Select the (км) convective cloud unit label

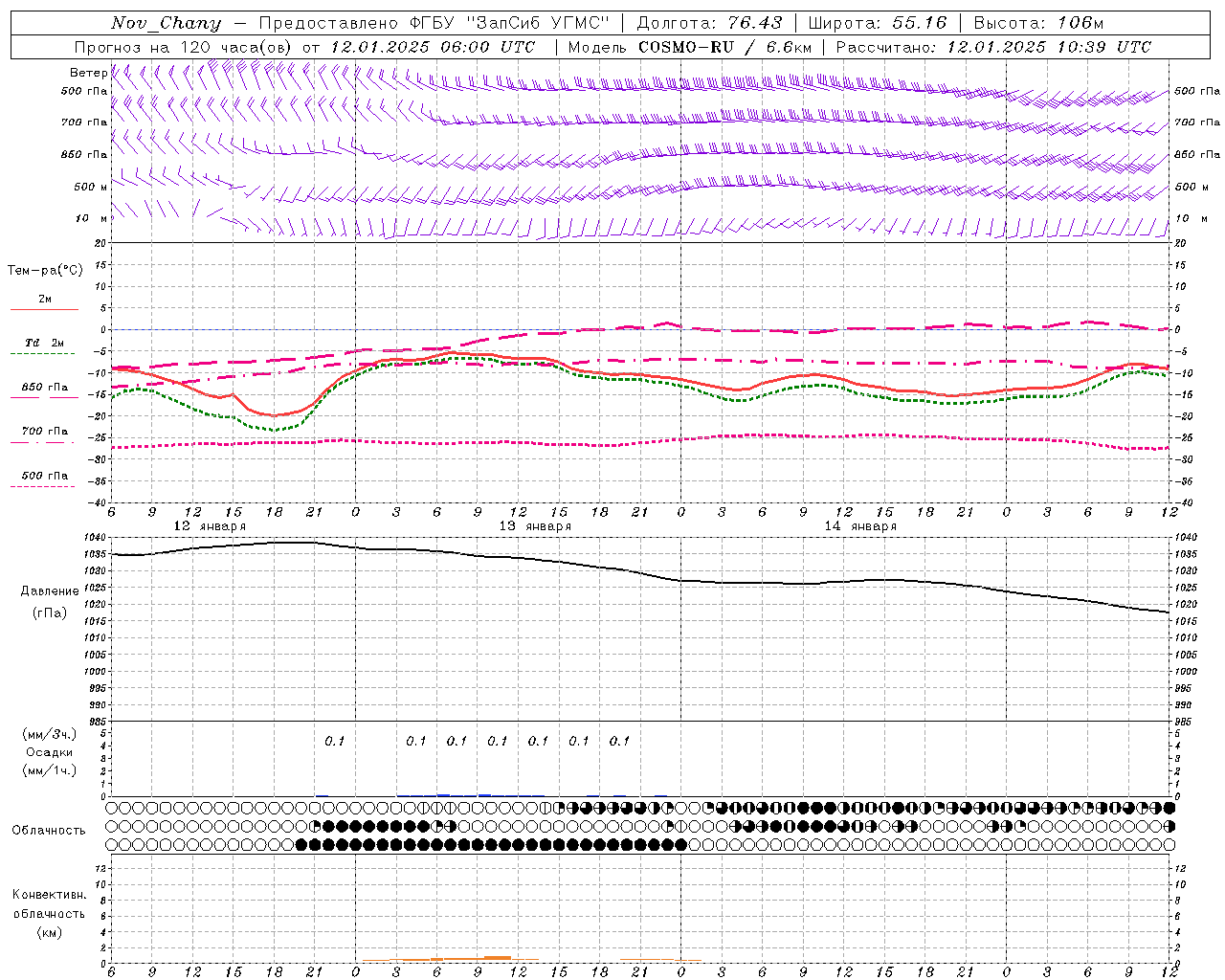(x=50, y=932)
